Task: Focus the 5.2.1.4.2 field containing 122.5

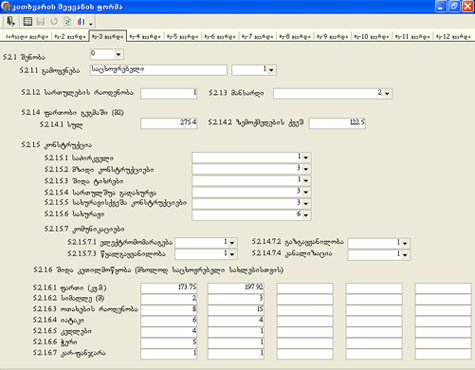Action: 337,123
